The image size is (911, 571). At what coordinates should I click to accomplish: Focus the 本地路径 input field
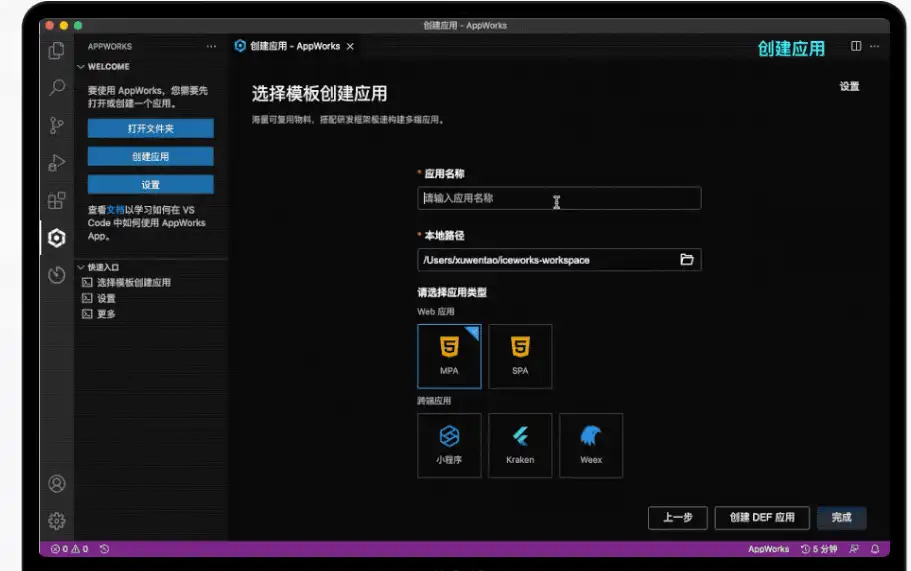click(559, 260)
